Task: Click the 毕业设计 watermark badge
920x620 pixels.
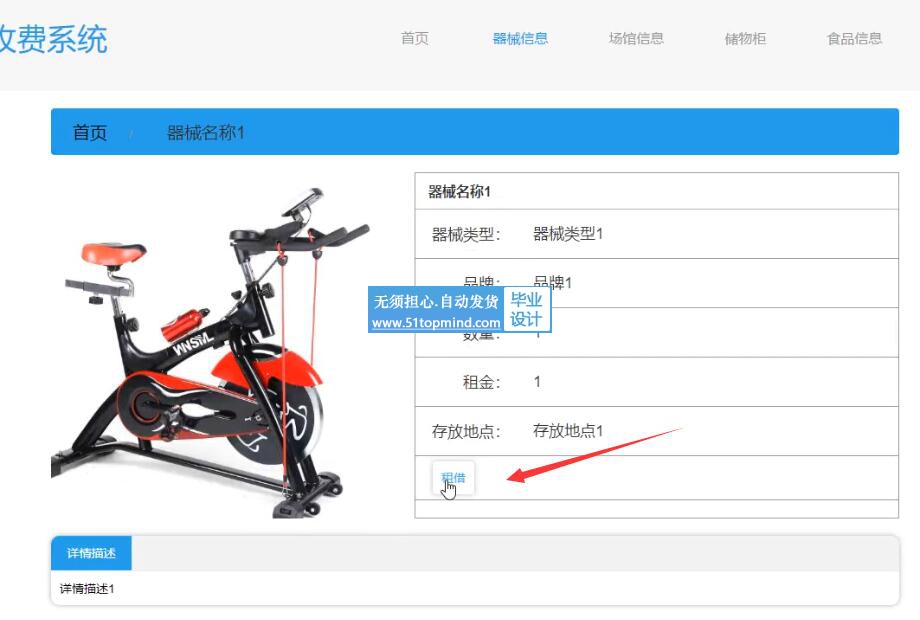Action: 526,310
